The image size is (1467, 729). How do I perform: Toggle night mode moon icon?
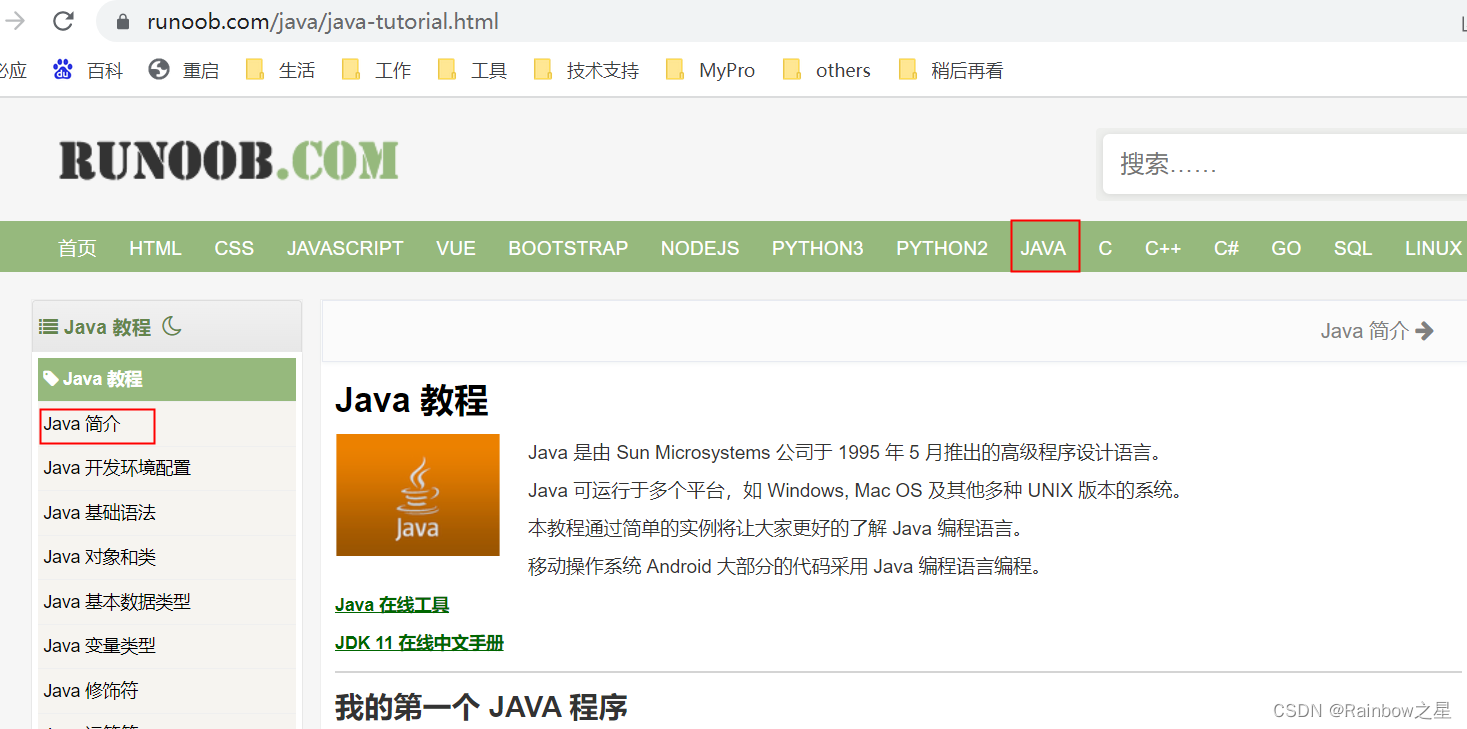pyautogui.click(x=172, y=326)
